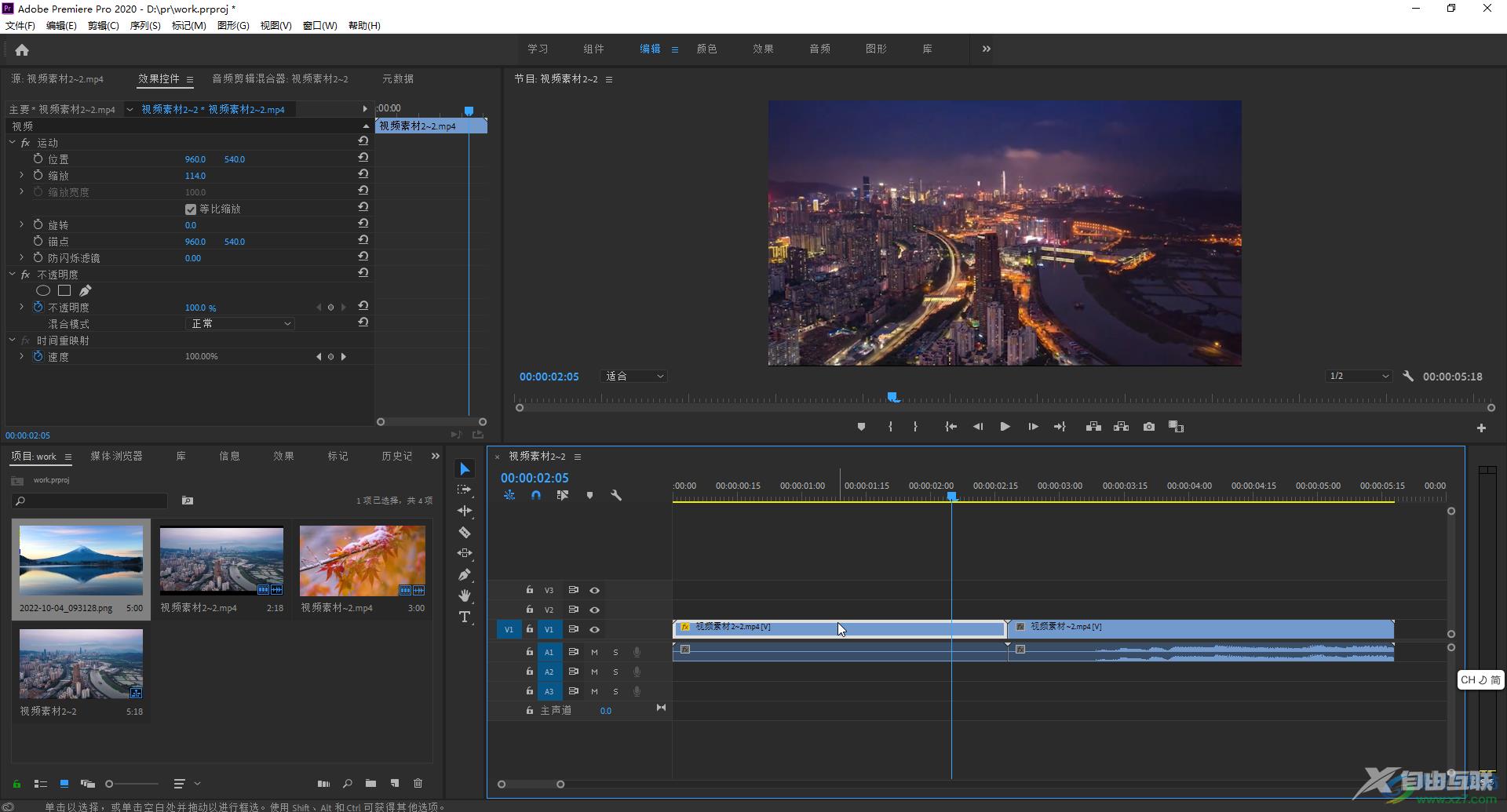Switch project panel to list view

(41, 783)
